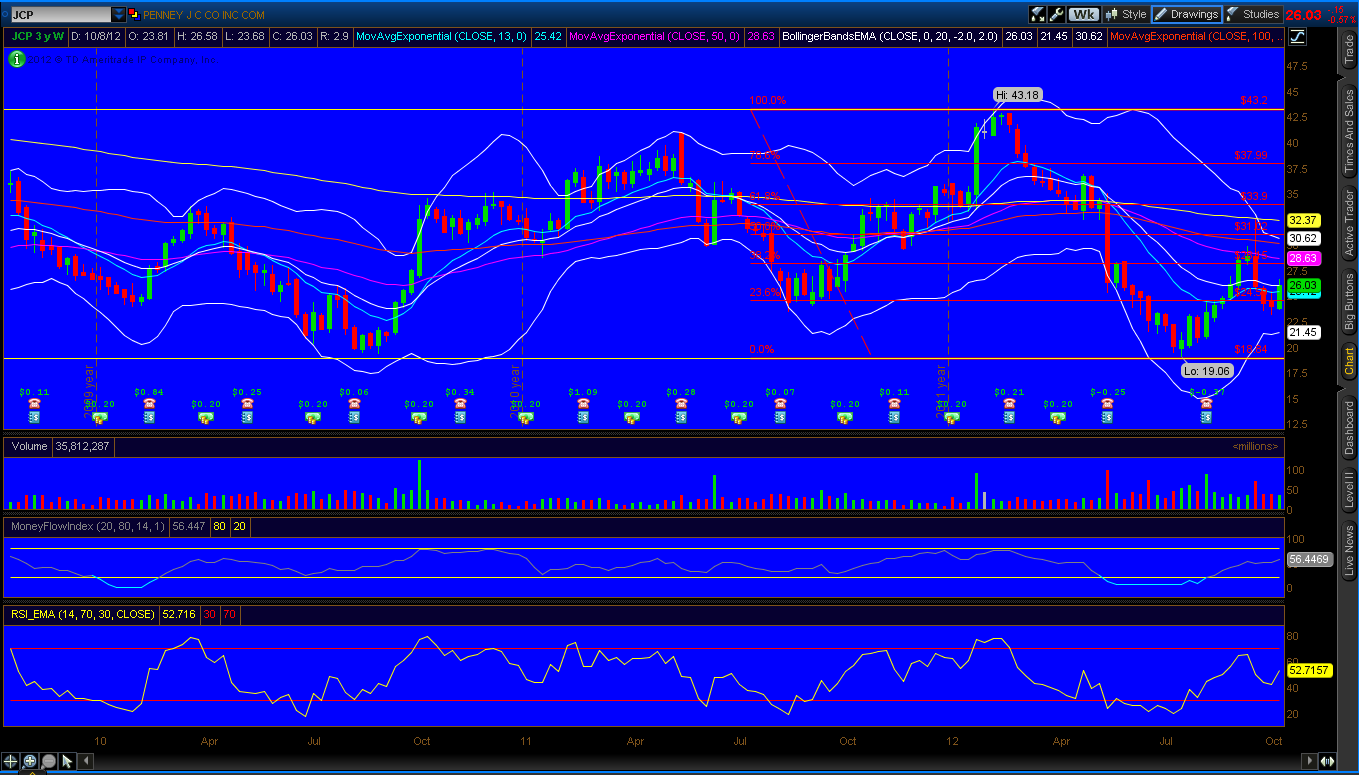
Task: Click the 56.4469 MoneyFlowIndex value bubble
Action: [x=1309, y=560]
